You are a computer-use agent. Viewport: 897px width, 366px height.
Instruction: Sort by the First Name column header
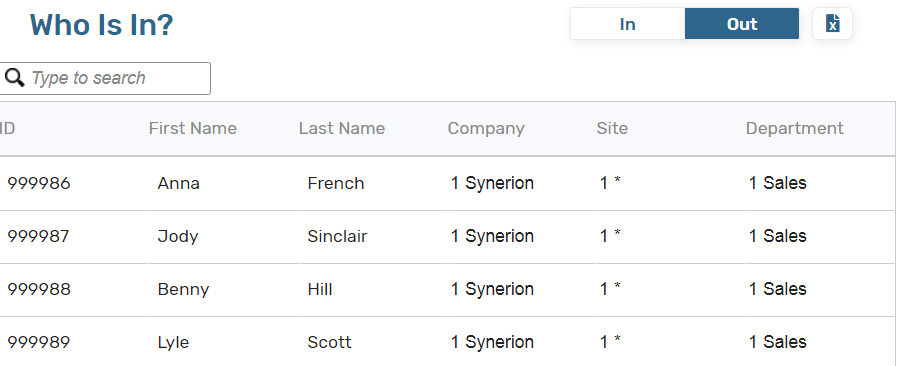[x=193, y=128]
